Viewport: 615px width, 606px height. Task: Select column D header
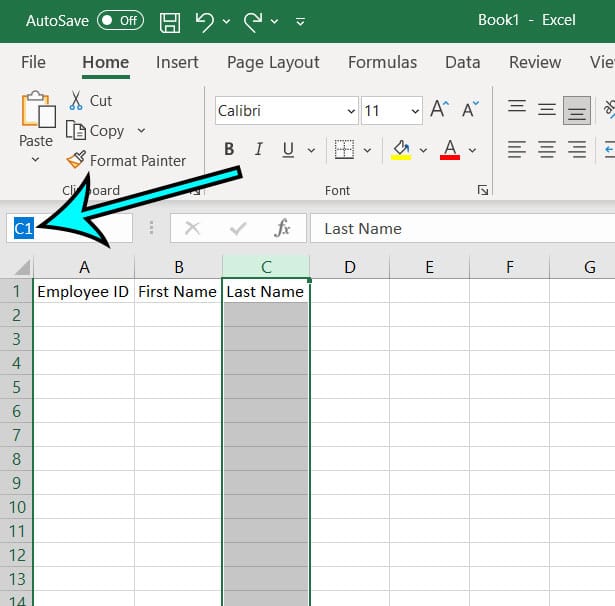[350, 267]
